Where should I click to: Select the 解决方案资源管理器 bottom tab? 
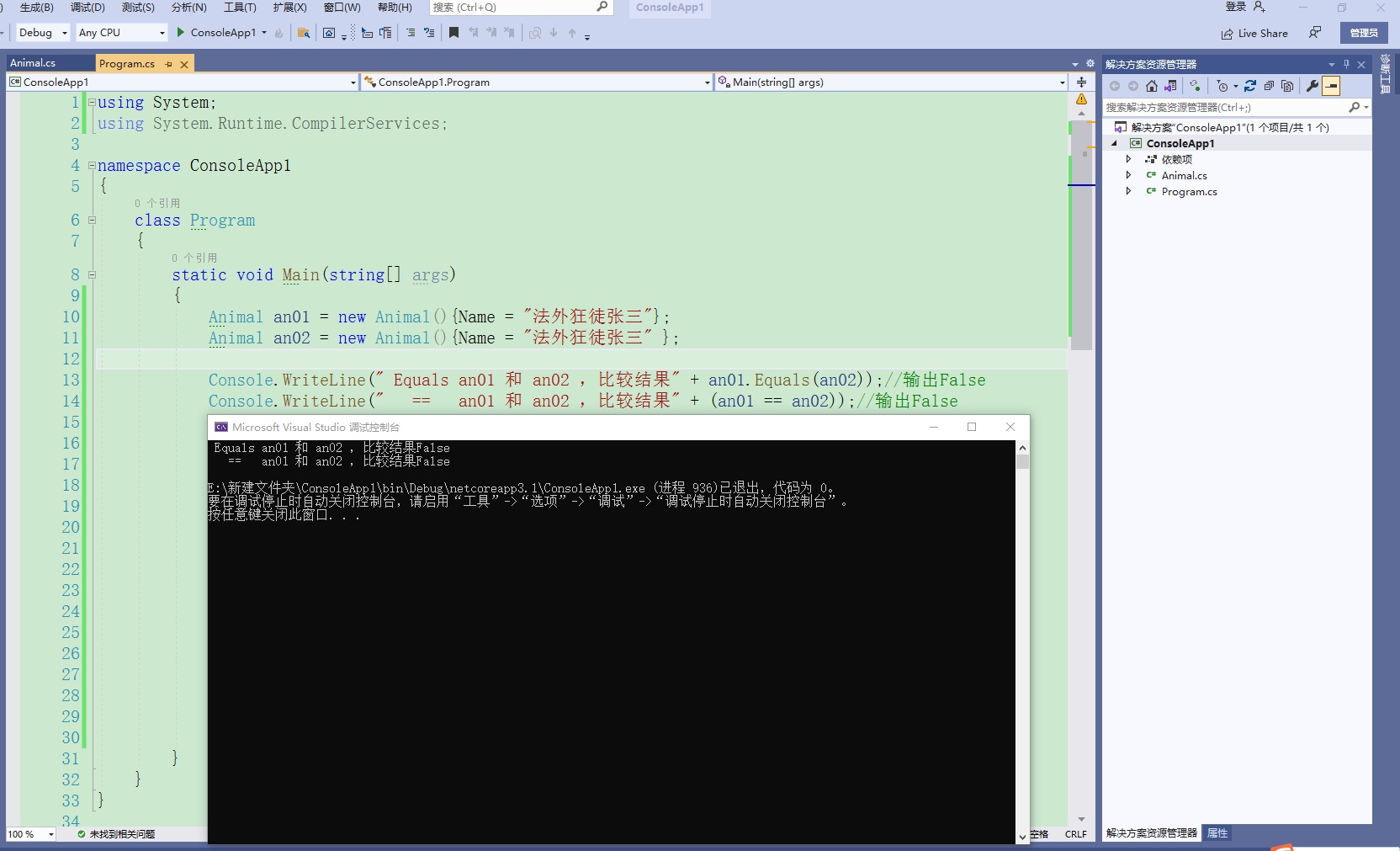(x=1151, y=833)
